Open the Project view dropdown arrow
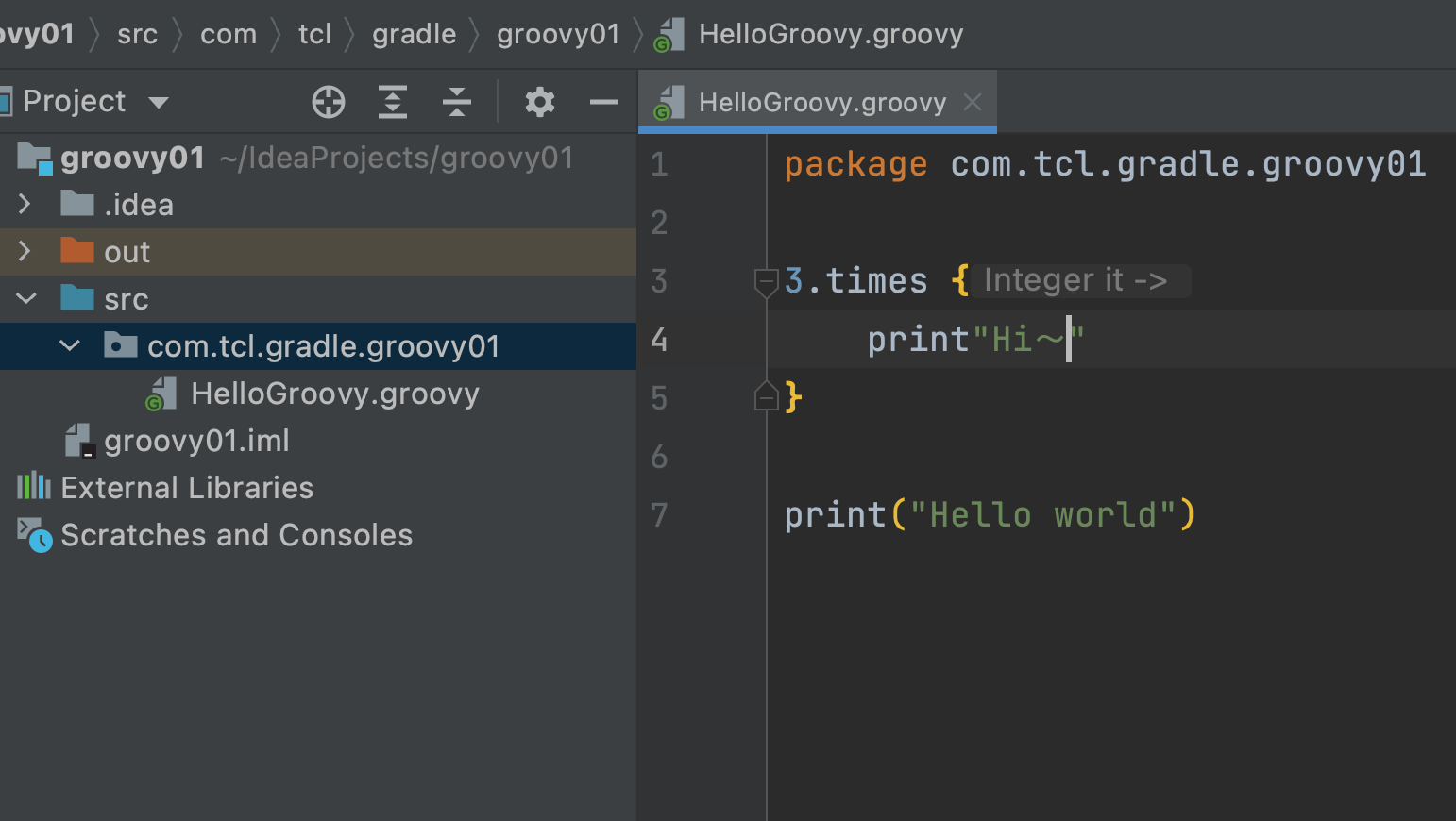1456x821 pixels. pyautogui.click(x=159, y=102)
